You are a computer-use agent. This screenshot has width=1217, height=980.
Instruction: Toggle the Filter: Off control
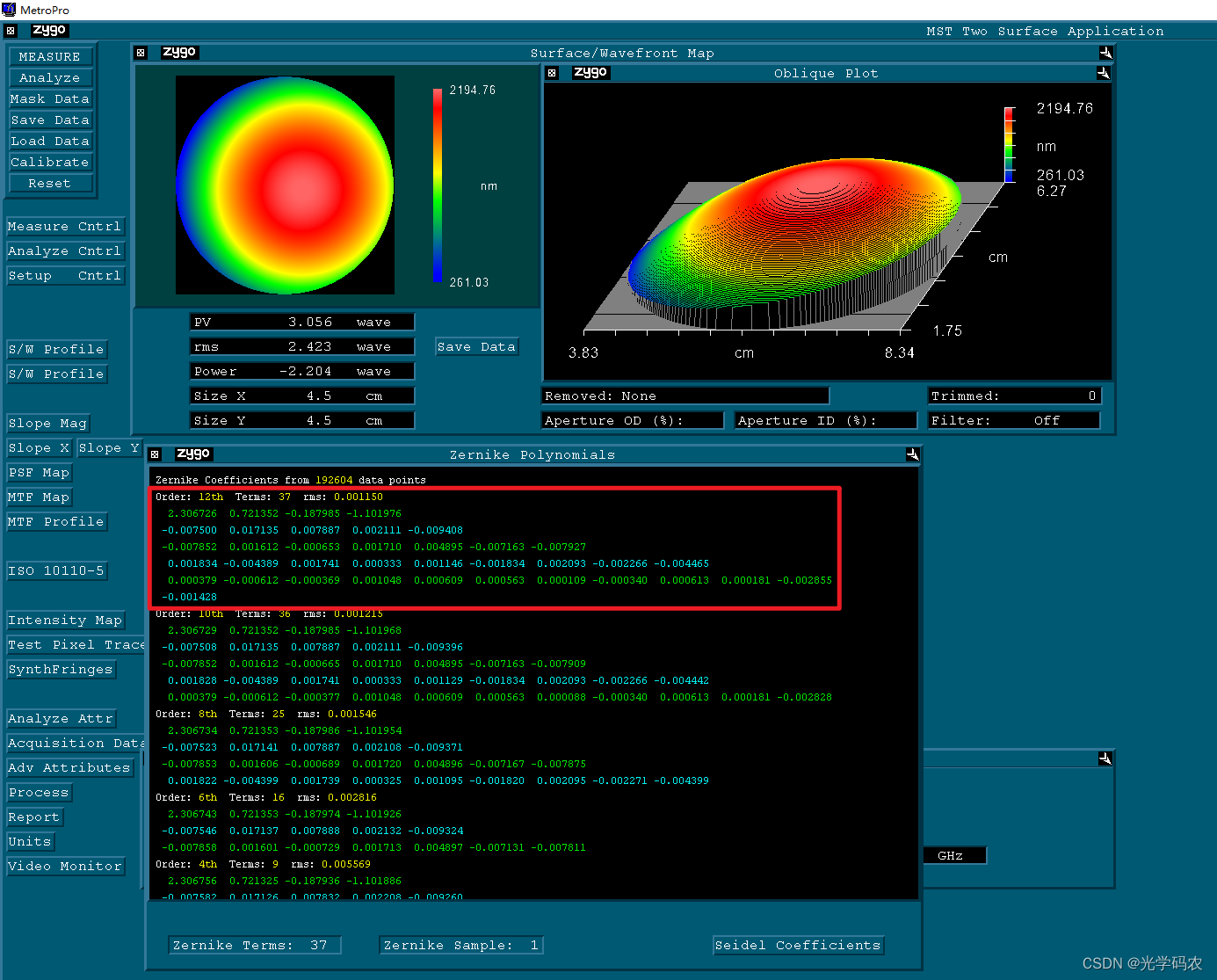click(1014, 421)
